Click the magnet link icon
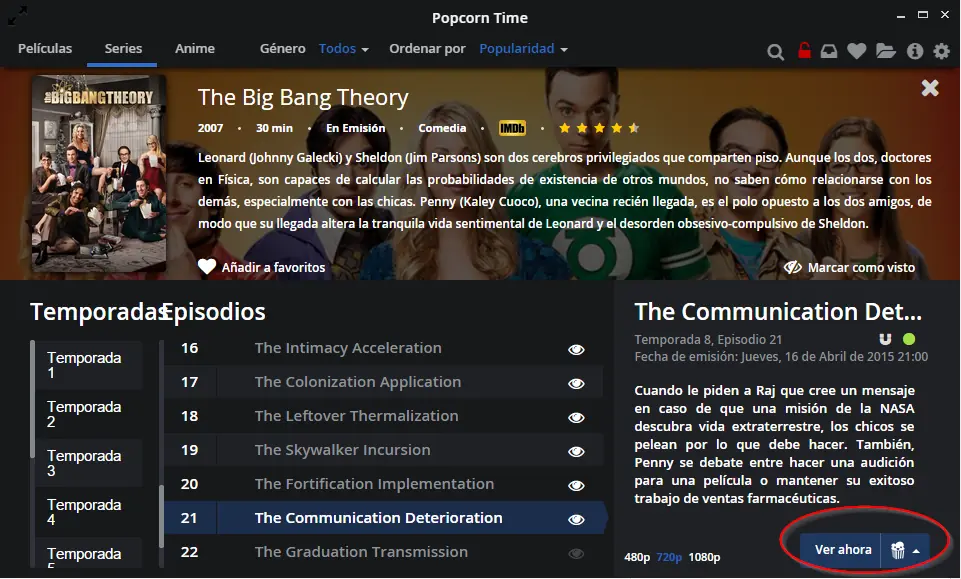Image resolution: width=961 pixels, height=579 pixels. [885, 339]
